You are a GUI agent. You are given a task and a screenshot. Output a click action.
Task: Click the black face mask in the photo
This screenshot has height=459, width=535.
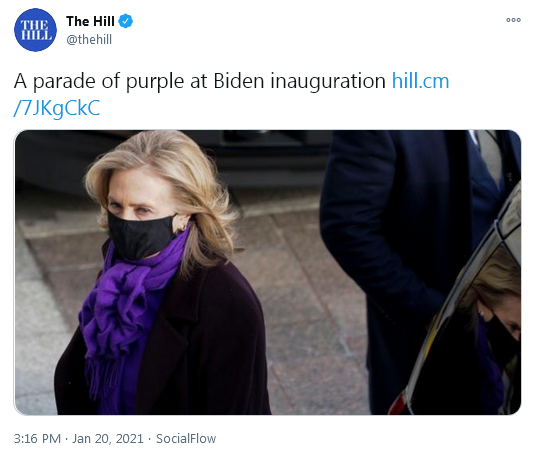tap(142, 235)
